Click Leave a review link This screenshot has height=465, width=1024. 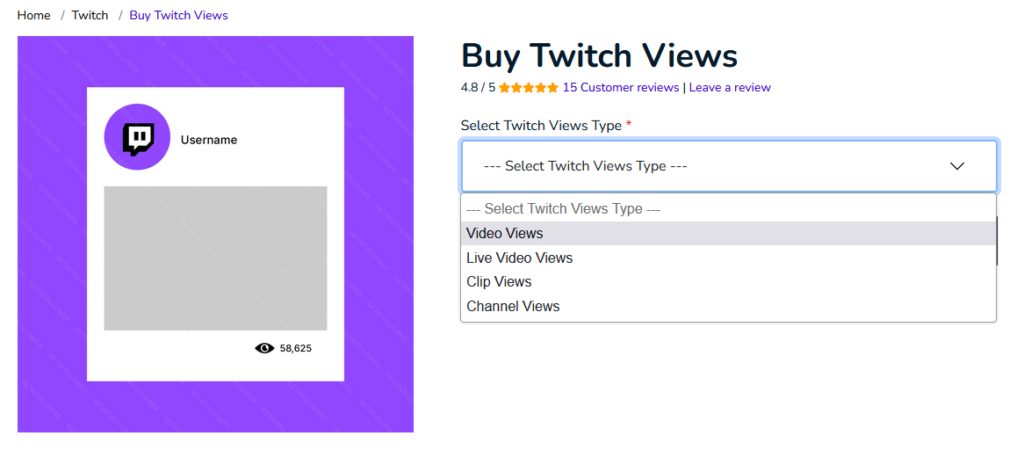pyautogui.click(x=729, y=88)
